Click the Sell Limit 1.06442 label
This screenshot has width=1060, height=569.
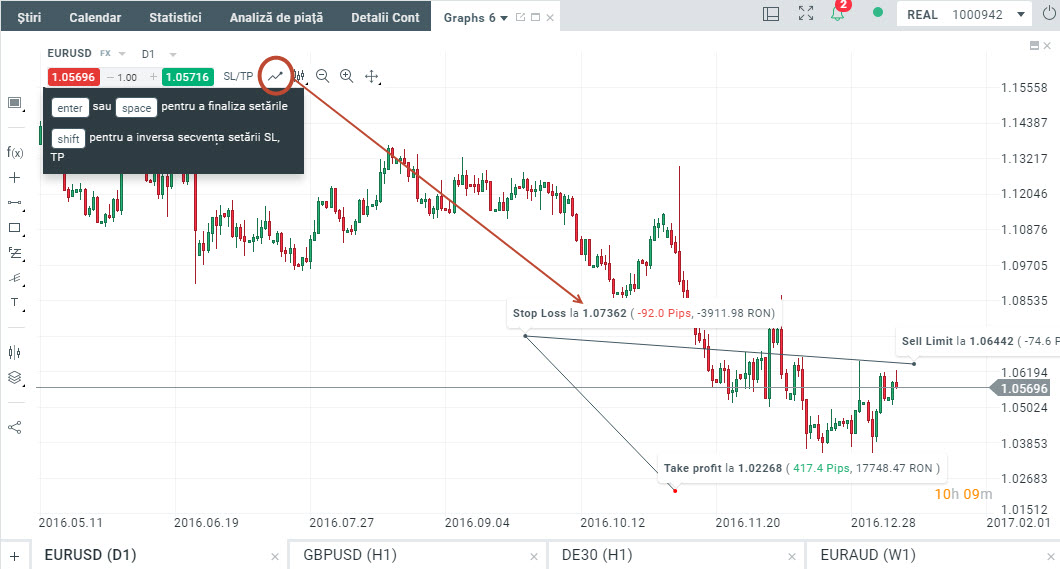[x=978, y=341]
